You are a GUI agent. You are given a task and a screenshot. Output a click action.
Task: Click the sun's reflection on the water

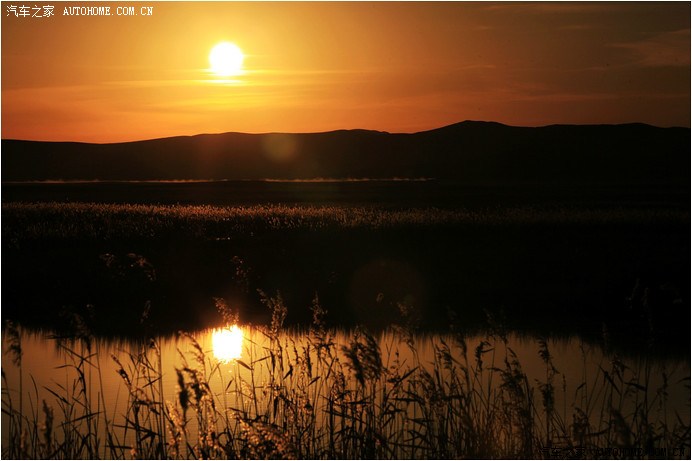tap(227, 343)
